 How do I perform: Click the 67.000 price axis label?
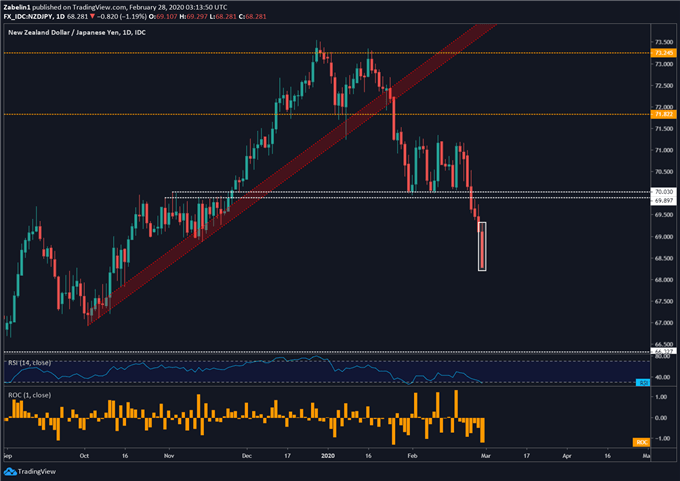pos(664,323)
